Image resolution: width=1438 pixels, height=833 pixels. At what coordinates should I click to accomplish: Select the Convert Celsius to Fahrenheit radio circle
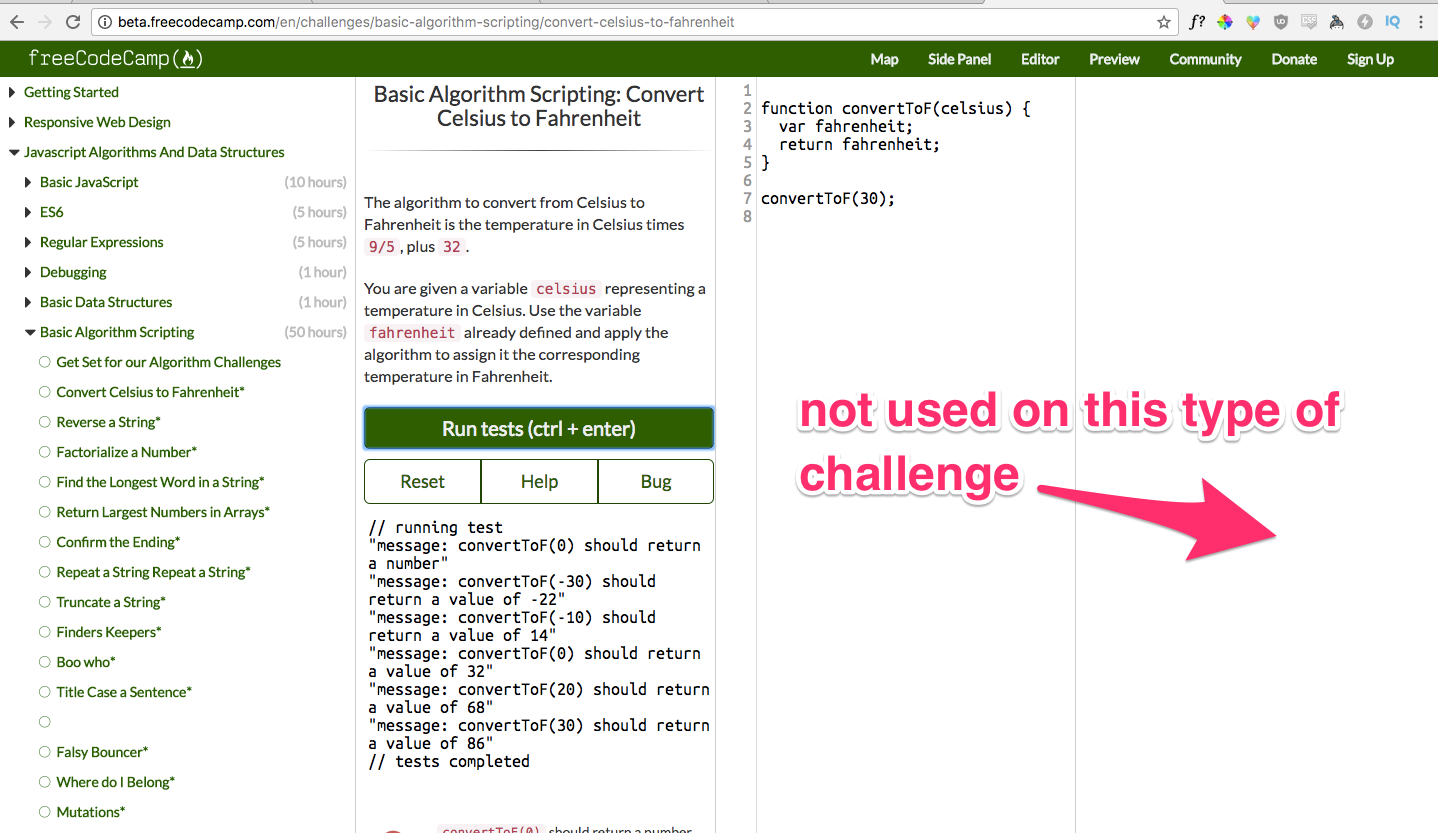[44, 391]
